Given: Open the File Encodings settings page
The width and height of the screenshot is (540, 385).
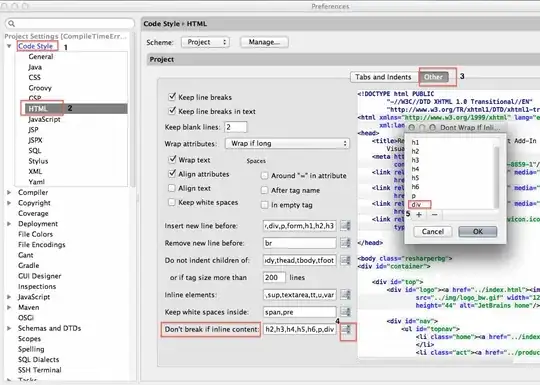Looking at the screenshot, I should tap(42, 245).
